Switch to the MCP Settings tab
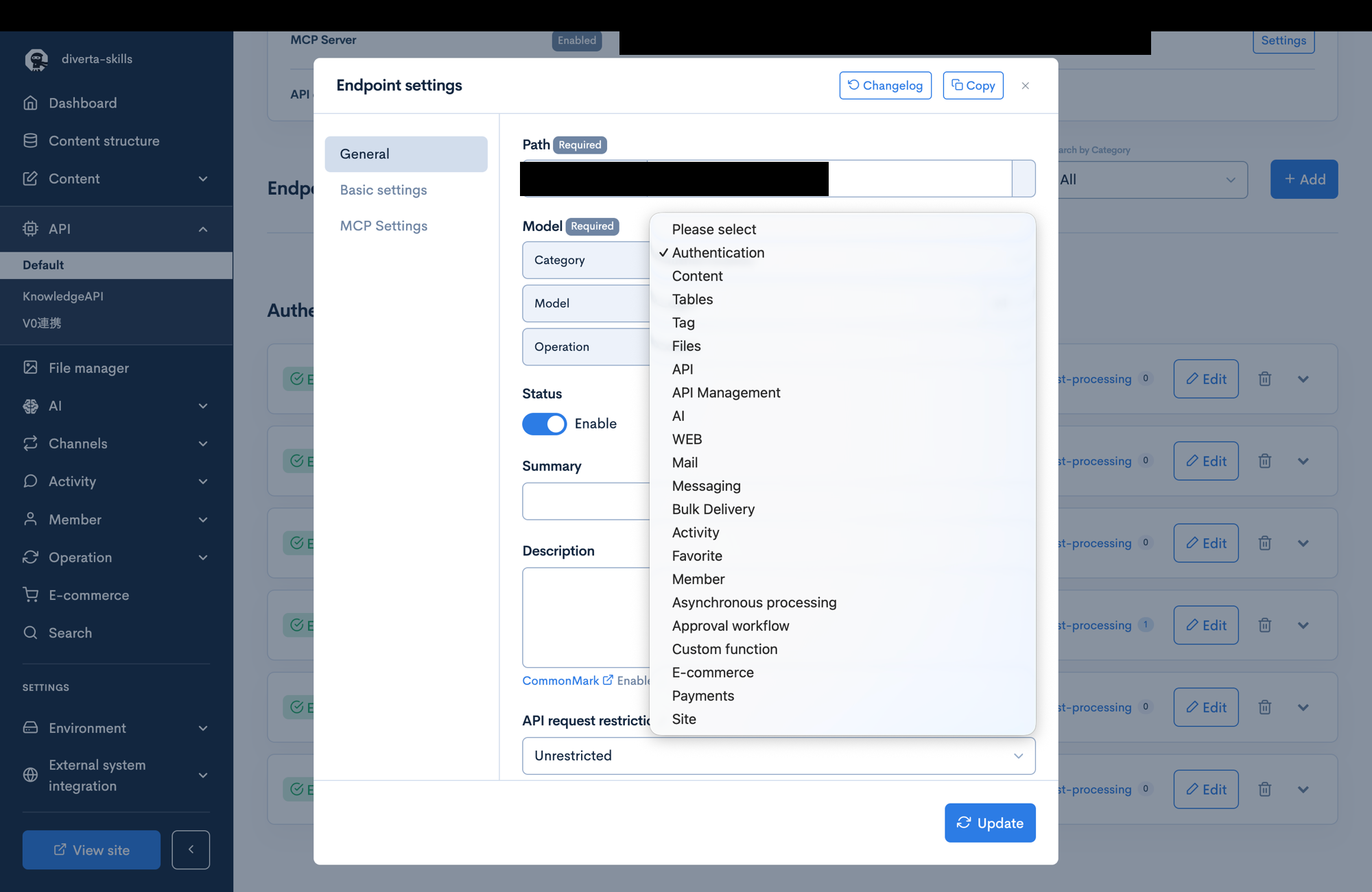This screenshot has height=892, width=1372. pyautogui.click(x=383, y=226)
